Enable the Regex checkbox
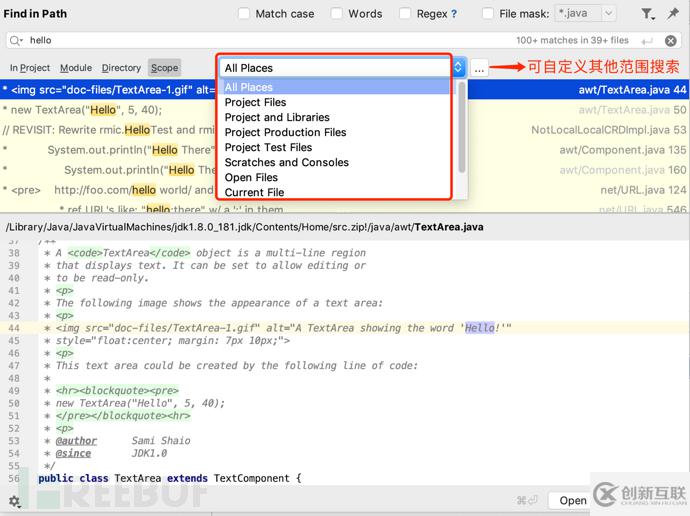690x516 pixels. [405, 14]
